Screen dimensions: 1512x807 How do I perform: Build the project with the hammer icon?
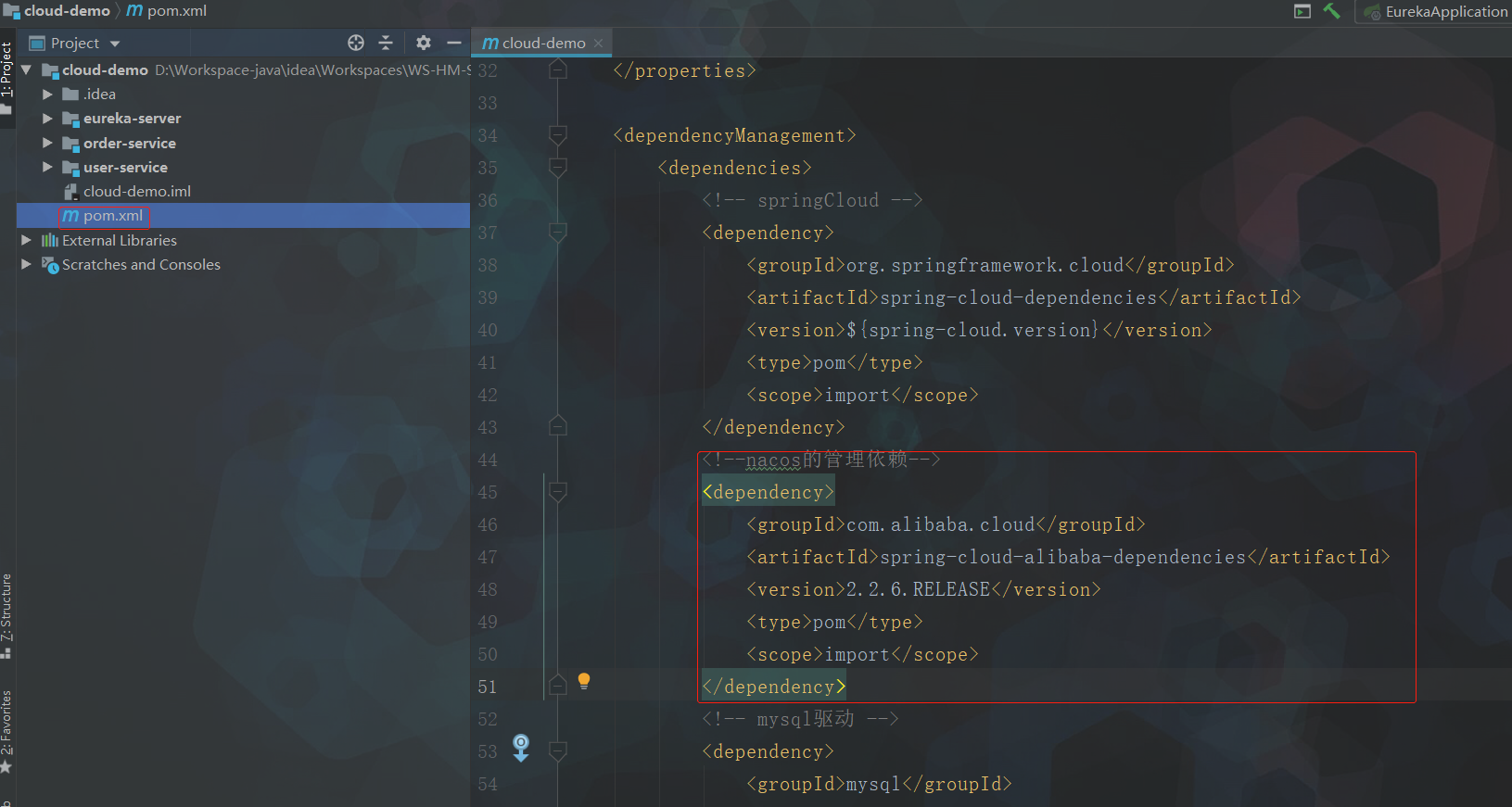pyautogui.click(x=1332, y=11)
